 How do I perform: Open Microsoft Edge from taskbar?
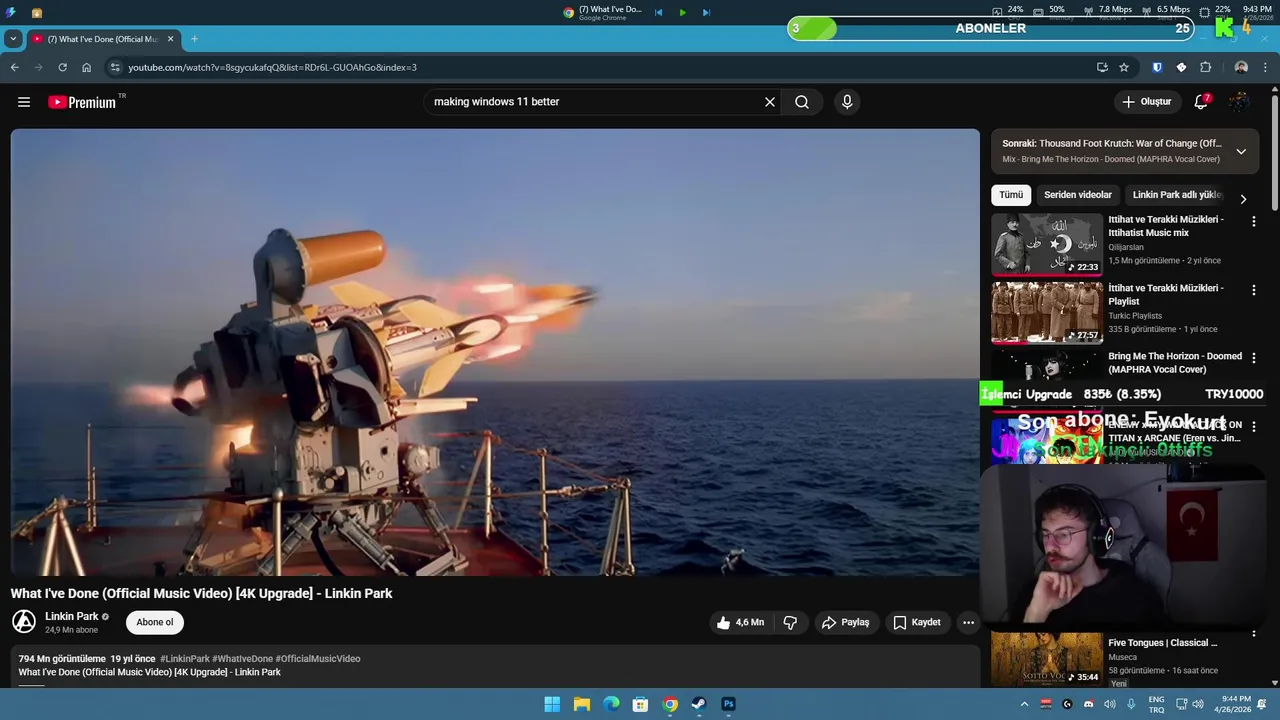click(x=611, y=704)
